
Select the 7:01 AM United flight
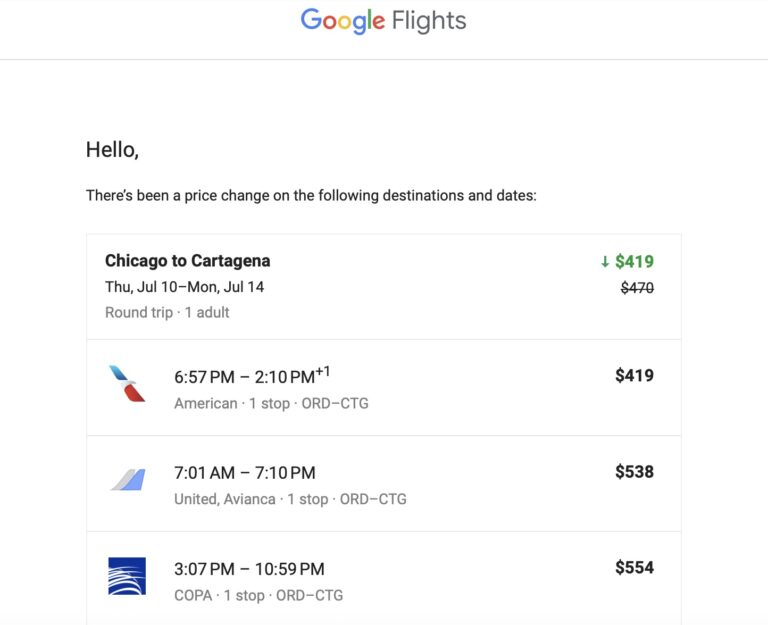[244, 472]
